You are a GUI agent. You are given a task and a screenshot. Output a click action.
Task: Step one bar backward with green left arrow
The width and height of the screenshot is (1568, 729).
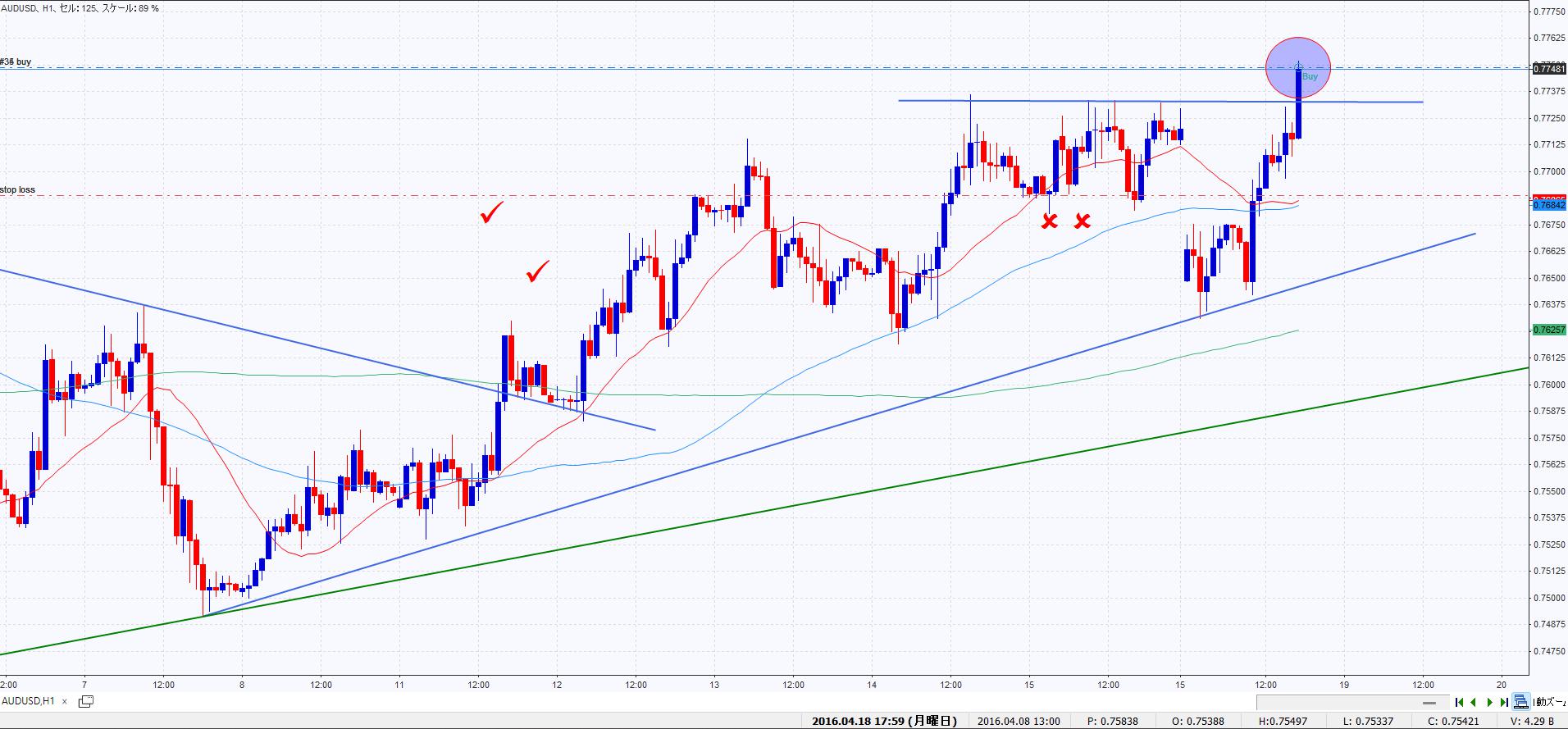(1474, 702)
